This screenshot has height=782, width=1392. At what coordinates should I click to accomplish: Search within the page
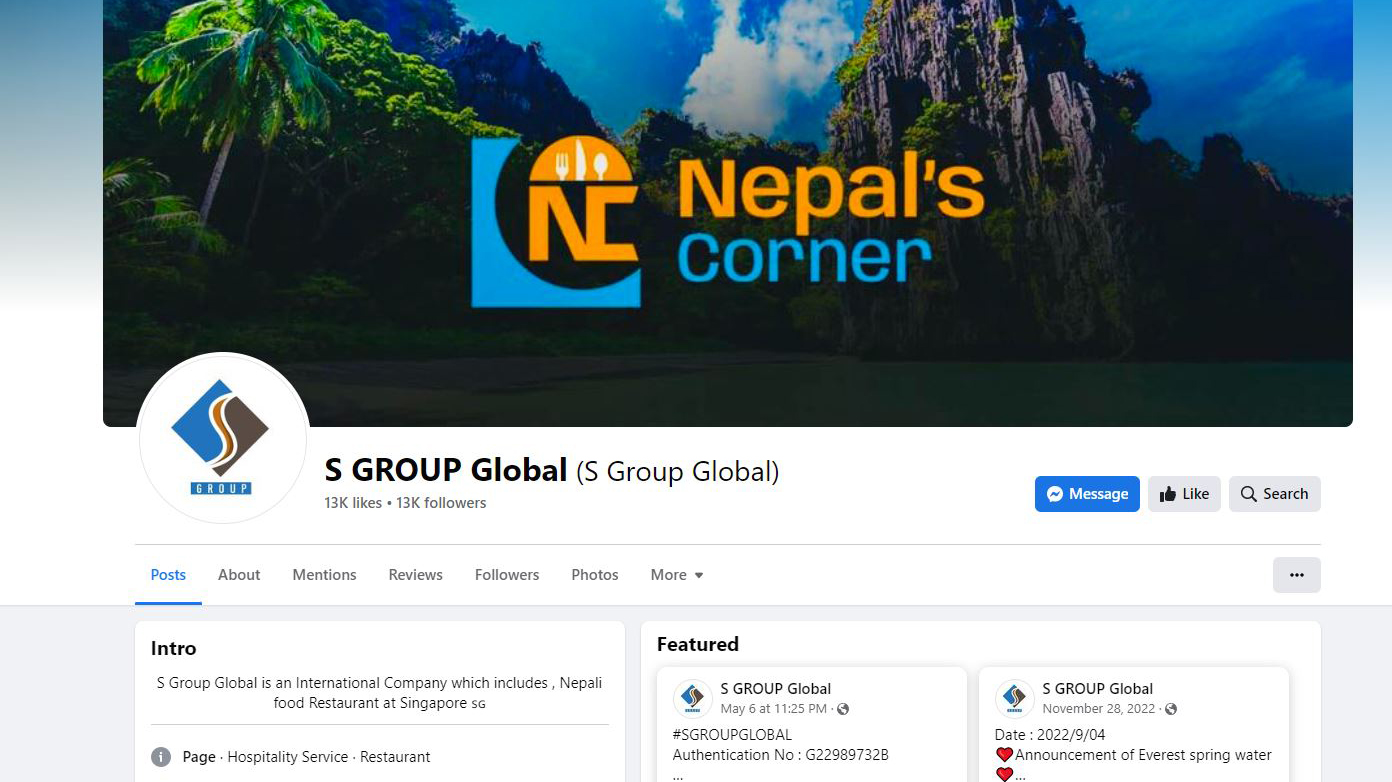coord(1275,494)
